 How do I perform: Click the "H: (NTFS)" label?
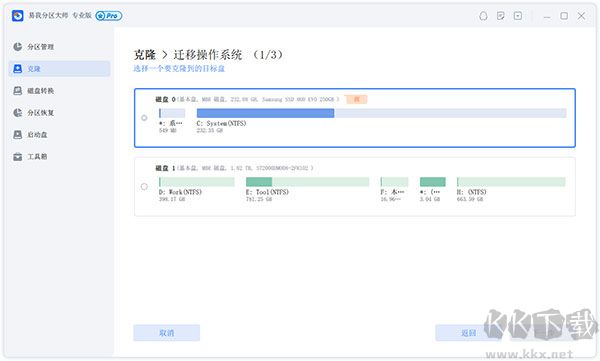click(471, 192)
